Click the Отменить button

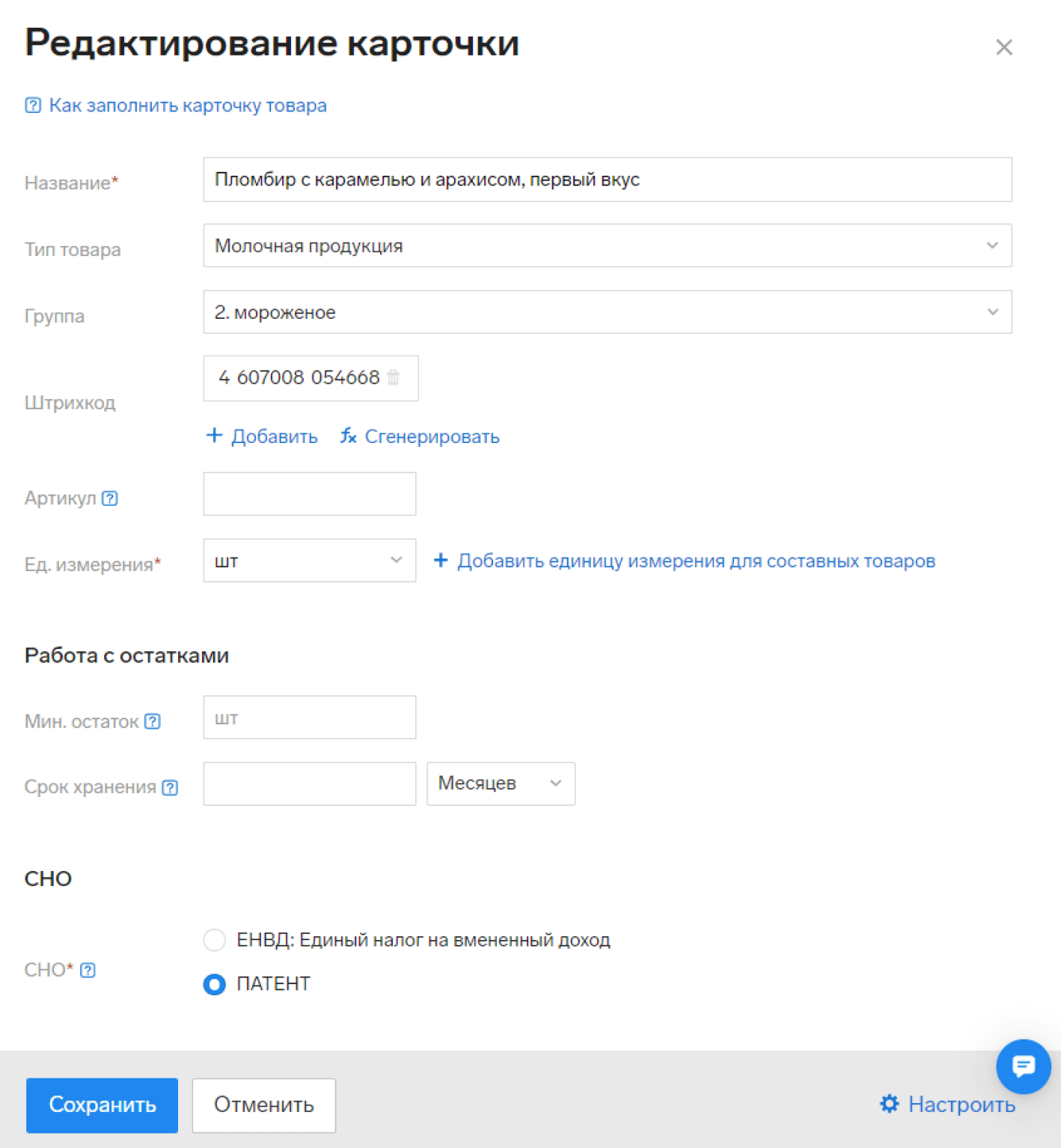point(264,1105)
